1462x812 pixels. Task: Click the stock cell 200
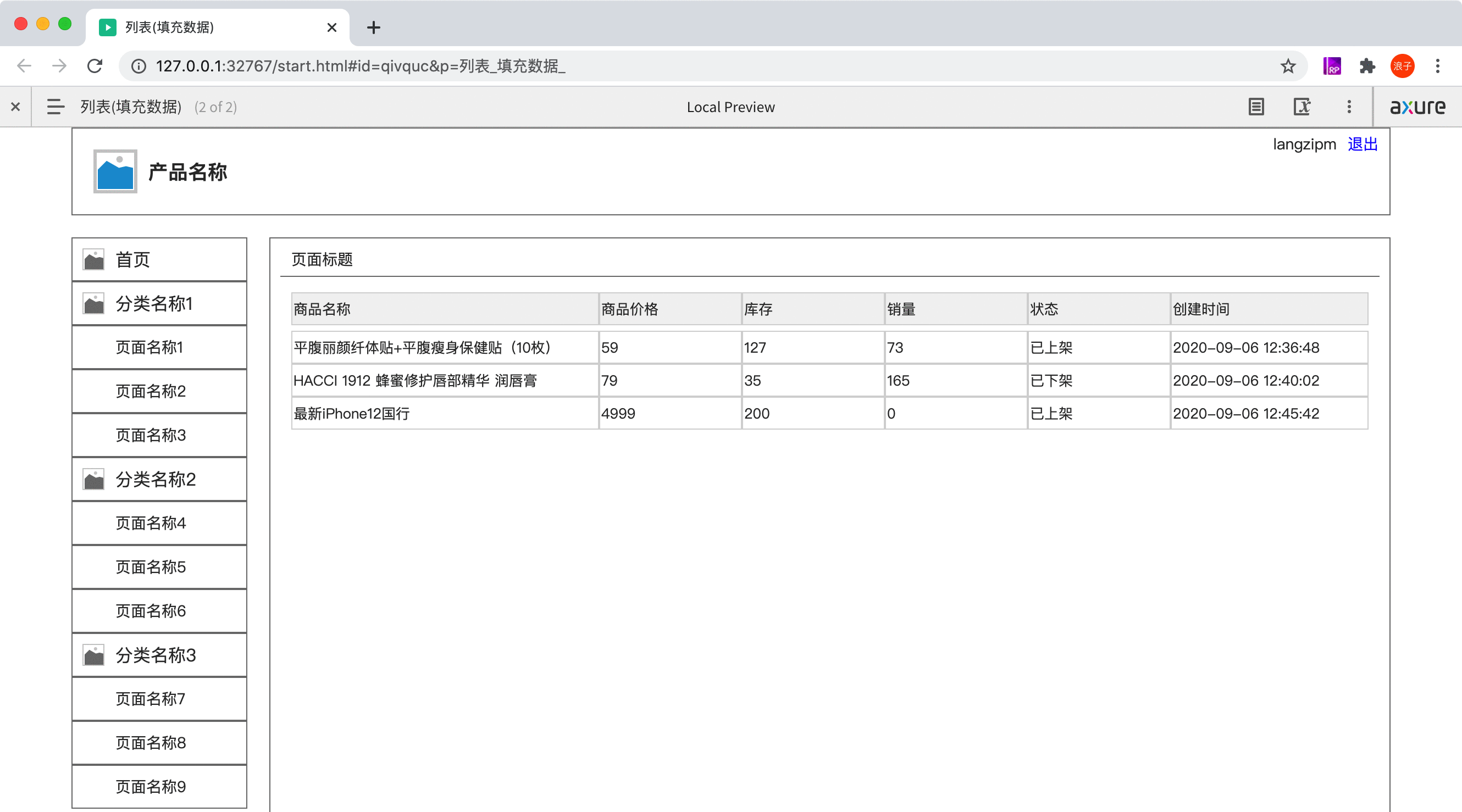pos(813,414)
